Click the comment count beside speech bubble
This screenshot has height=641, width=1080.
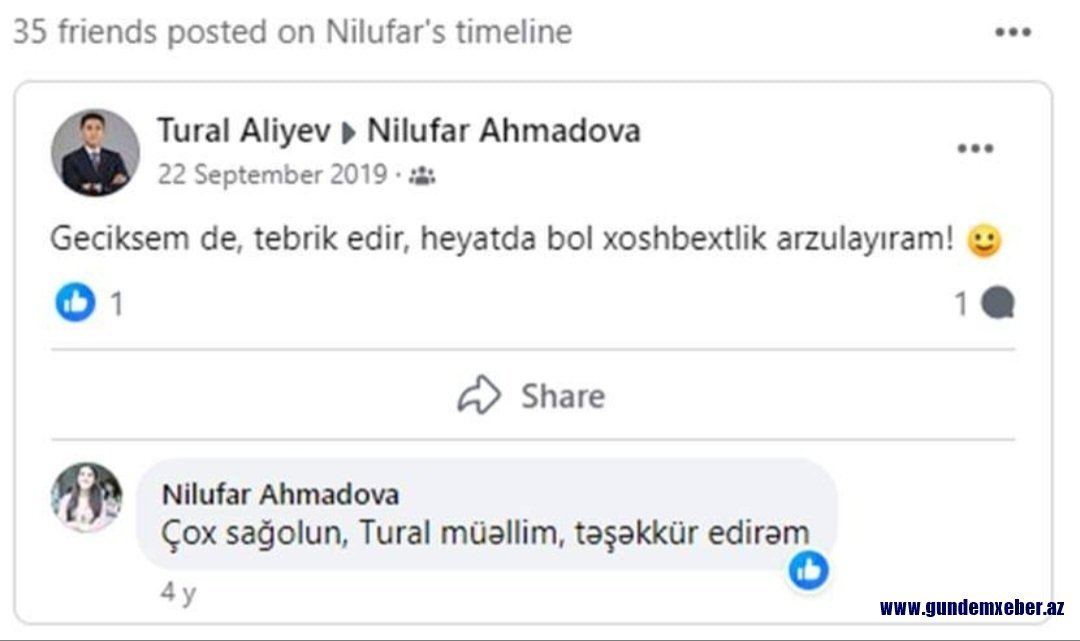[x=961, y=303]
